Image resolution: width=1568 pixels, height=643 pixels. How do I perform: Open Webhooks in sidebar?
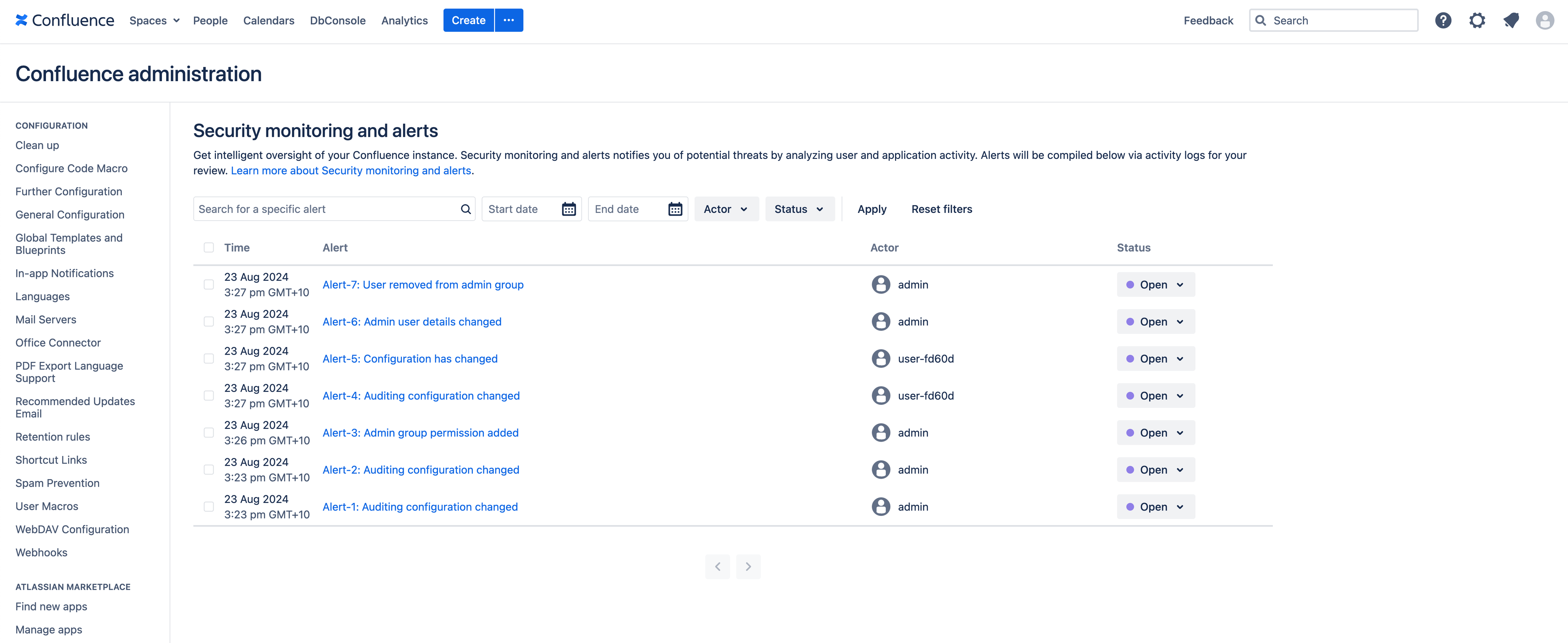click(x=41, y=552)
